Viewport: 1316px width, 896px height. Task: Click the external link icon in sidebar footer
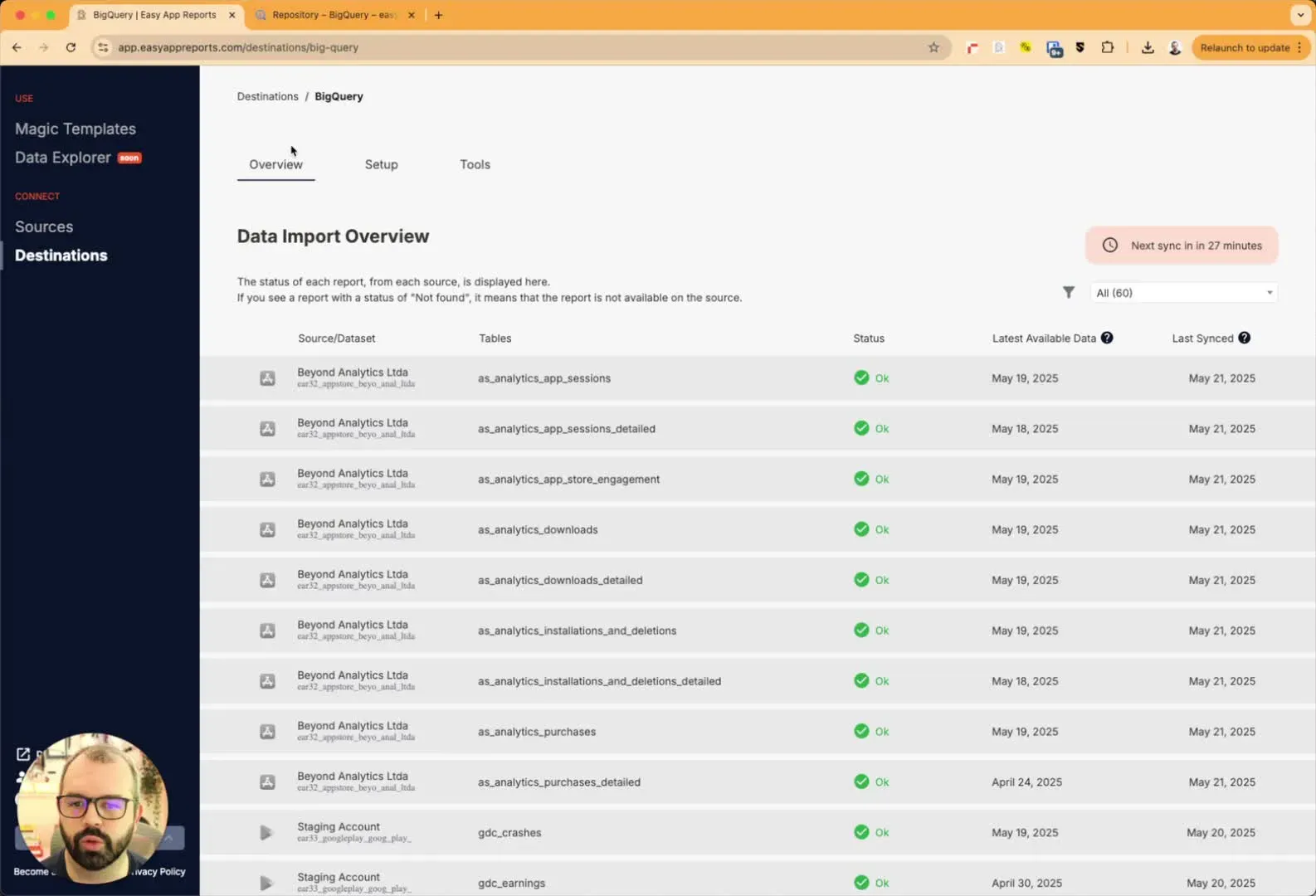pyautogui.click(x=23, y=754)
